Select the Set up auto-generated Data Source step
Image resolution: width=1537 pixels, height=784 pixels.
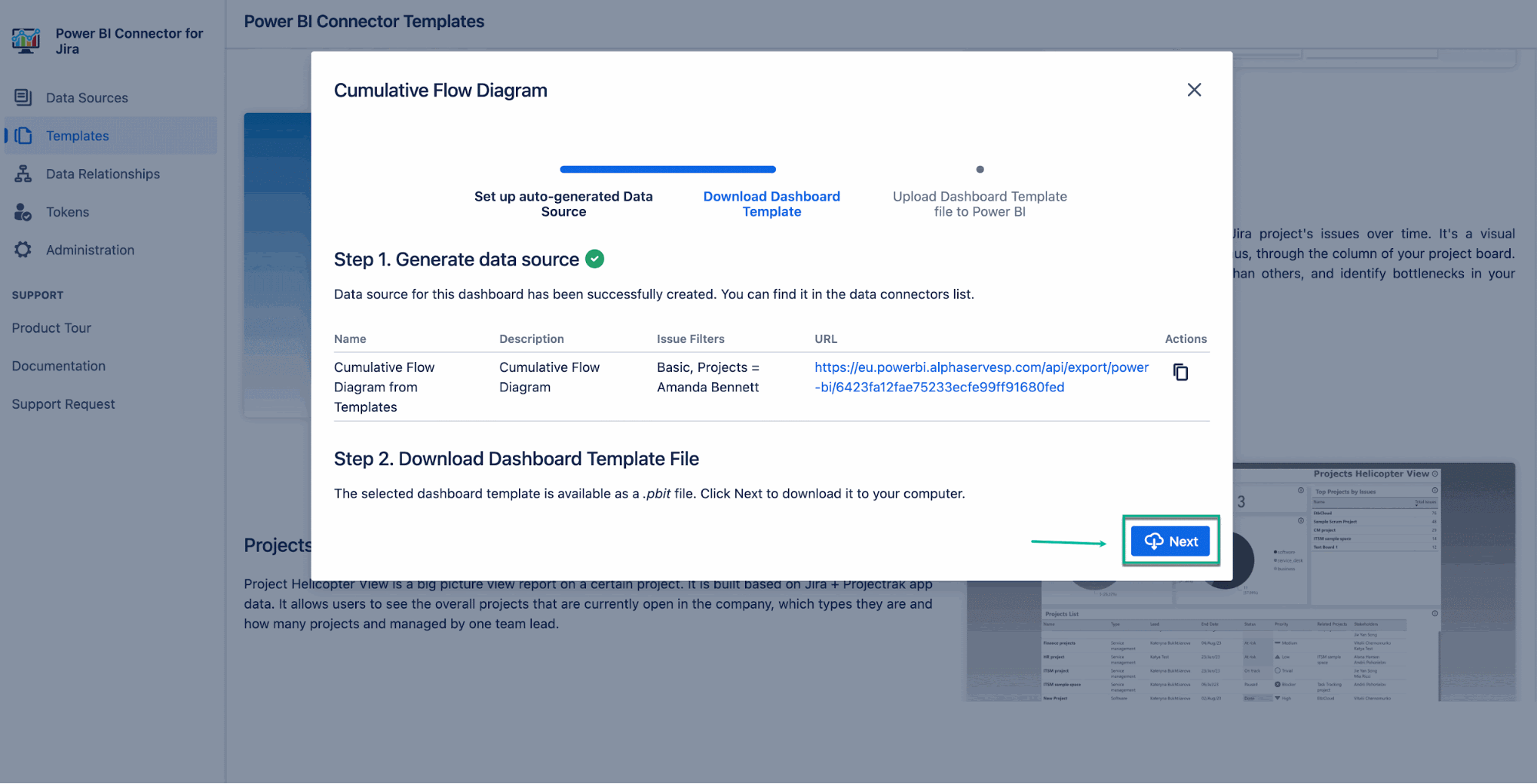point(563,204)
